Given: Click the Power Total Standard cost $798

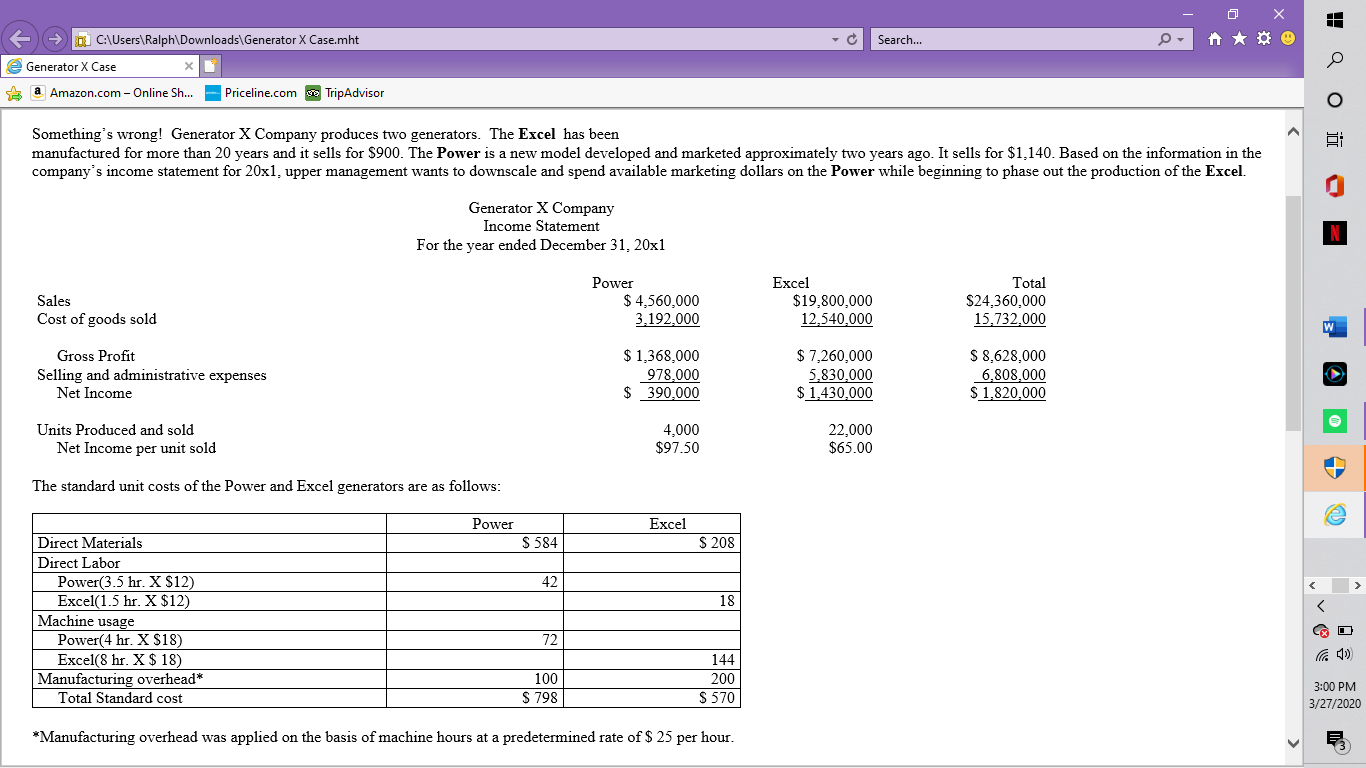Looking at the screenshot, I should click(541, 698).
